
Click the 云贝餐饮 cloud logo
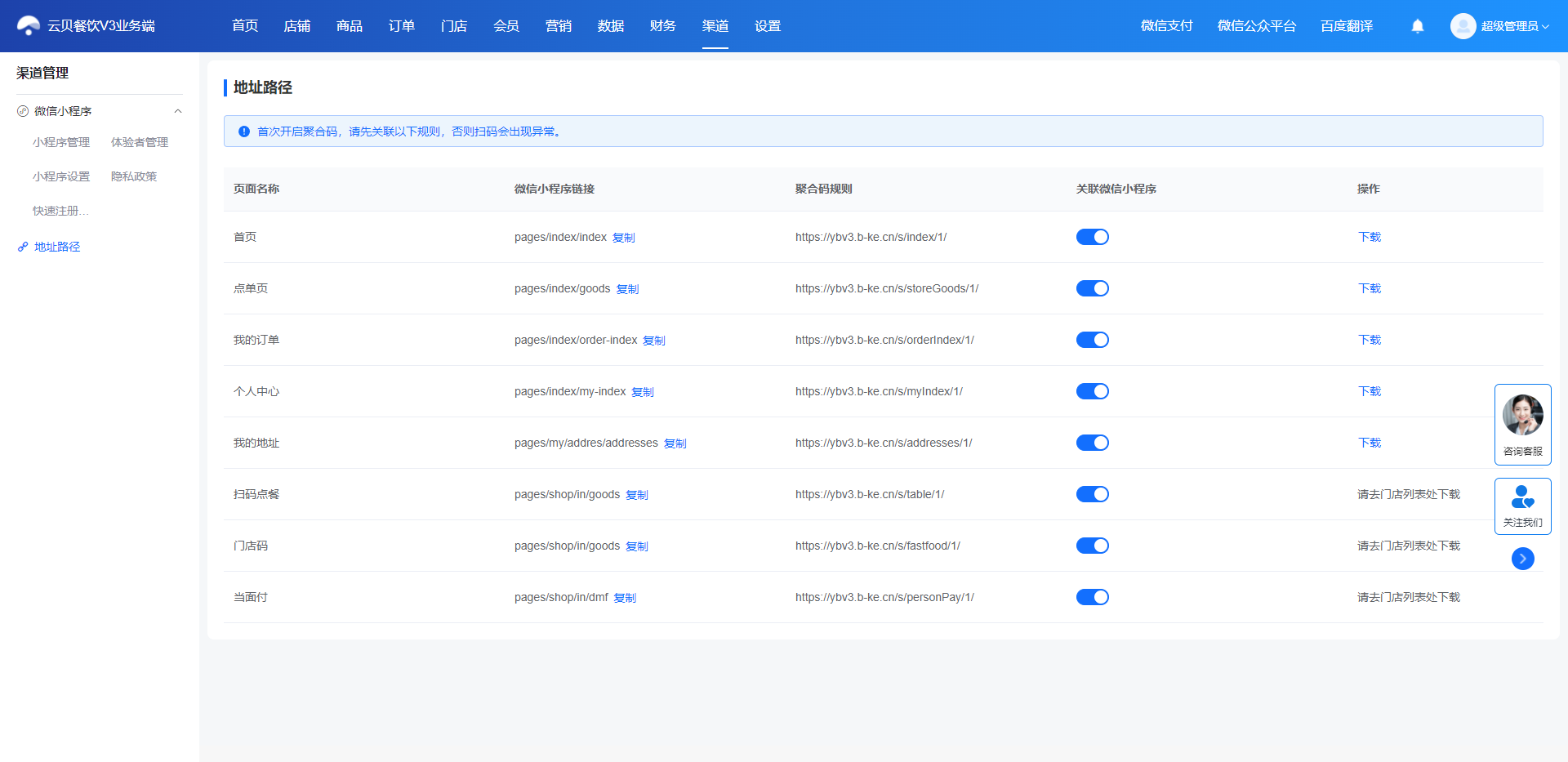tap(29, 26)
